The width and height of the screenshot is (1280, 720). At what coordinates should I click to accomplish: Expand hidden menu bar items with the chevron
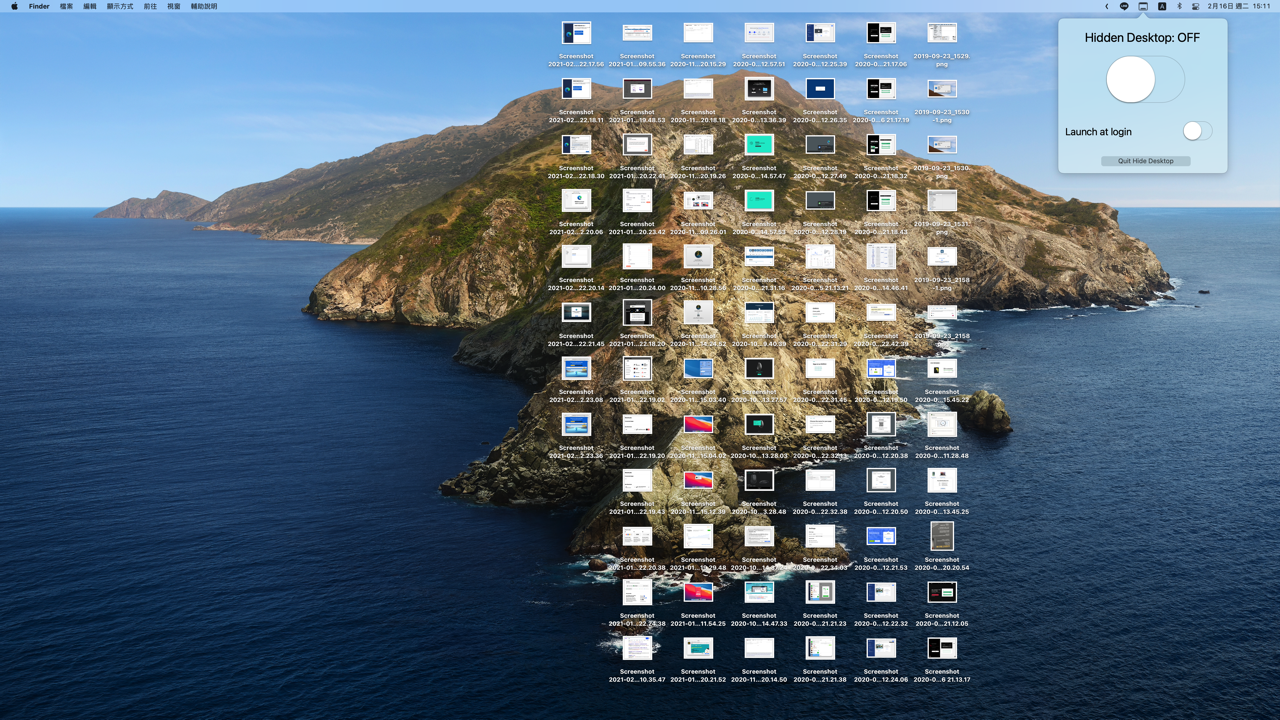tap(1107, 6)
